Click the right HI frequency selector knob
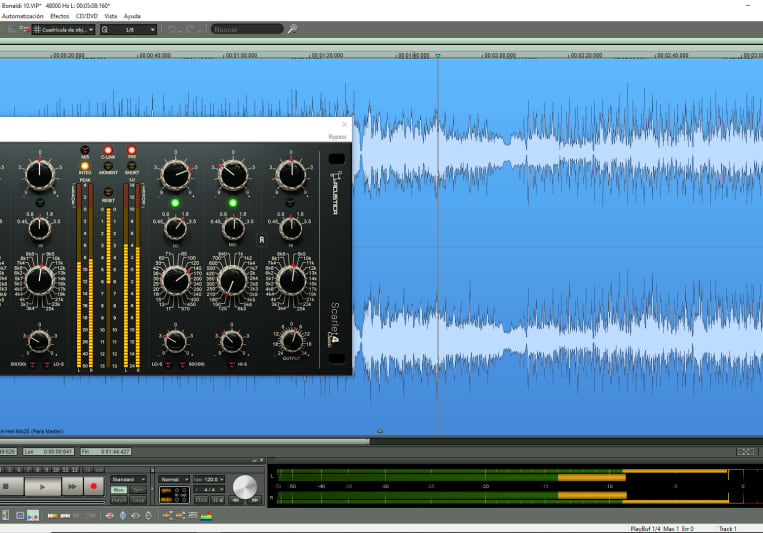 point(291,280)
